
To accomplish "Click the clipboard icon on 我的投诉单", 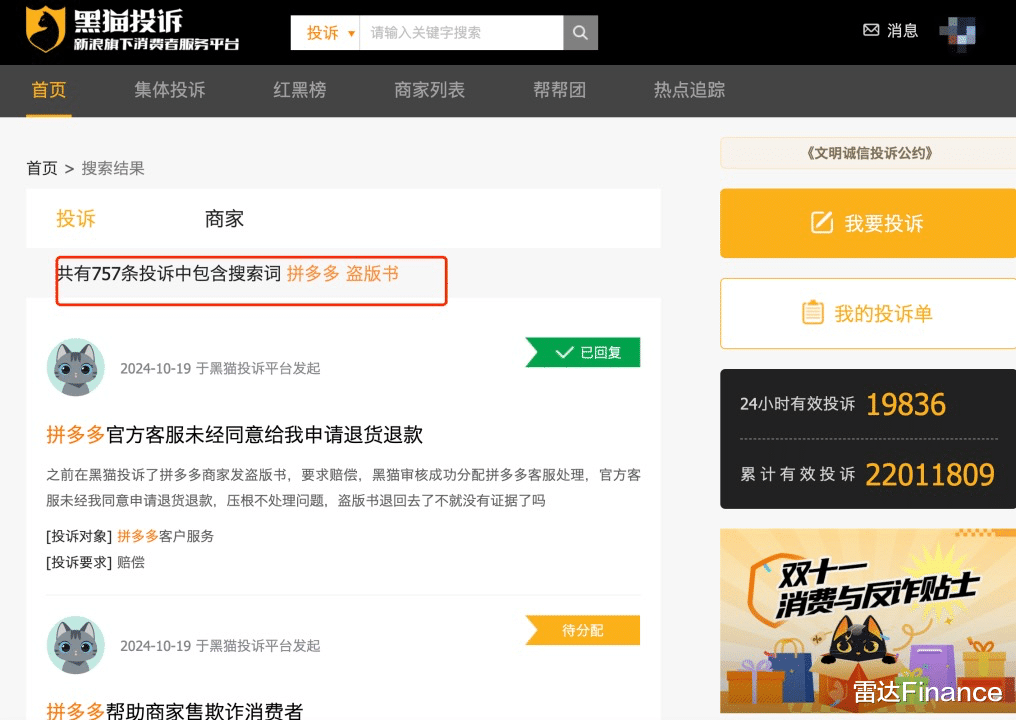I will click(813, 312).
